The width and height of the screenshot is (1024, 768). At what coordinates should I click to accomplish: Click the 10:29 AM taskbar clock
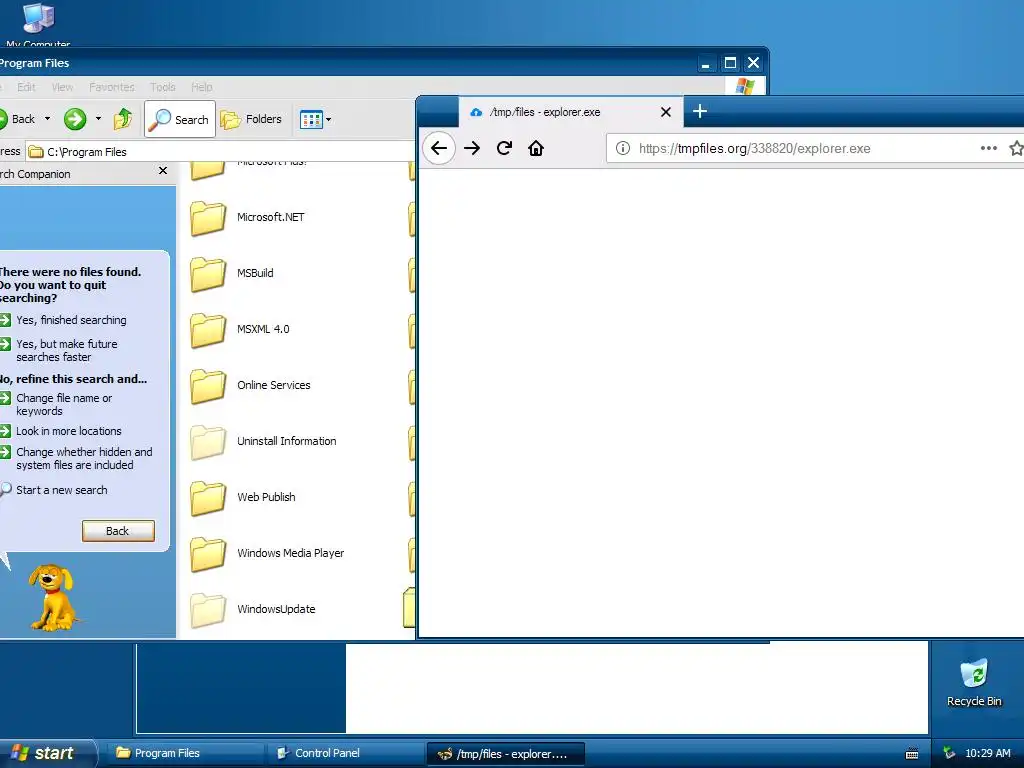tap(987, 753)
